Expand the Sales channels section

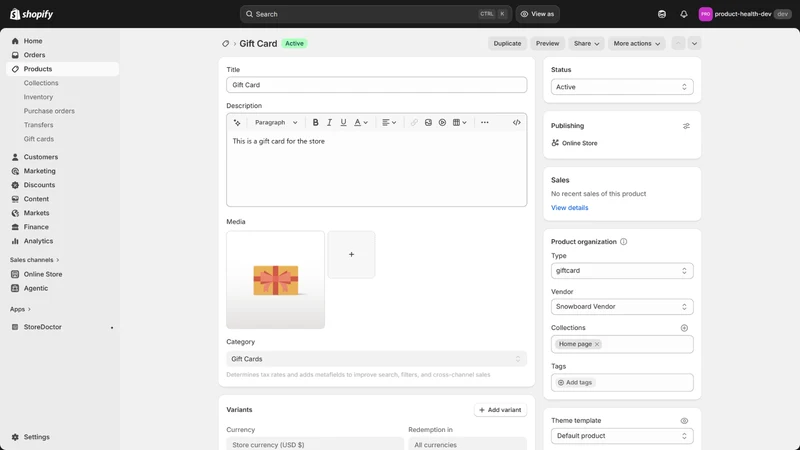pyautogui.click(x=35, y=260)
